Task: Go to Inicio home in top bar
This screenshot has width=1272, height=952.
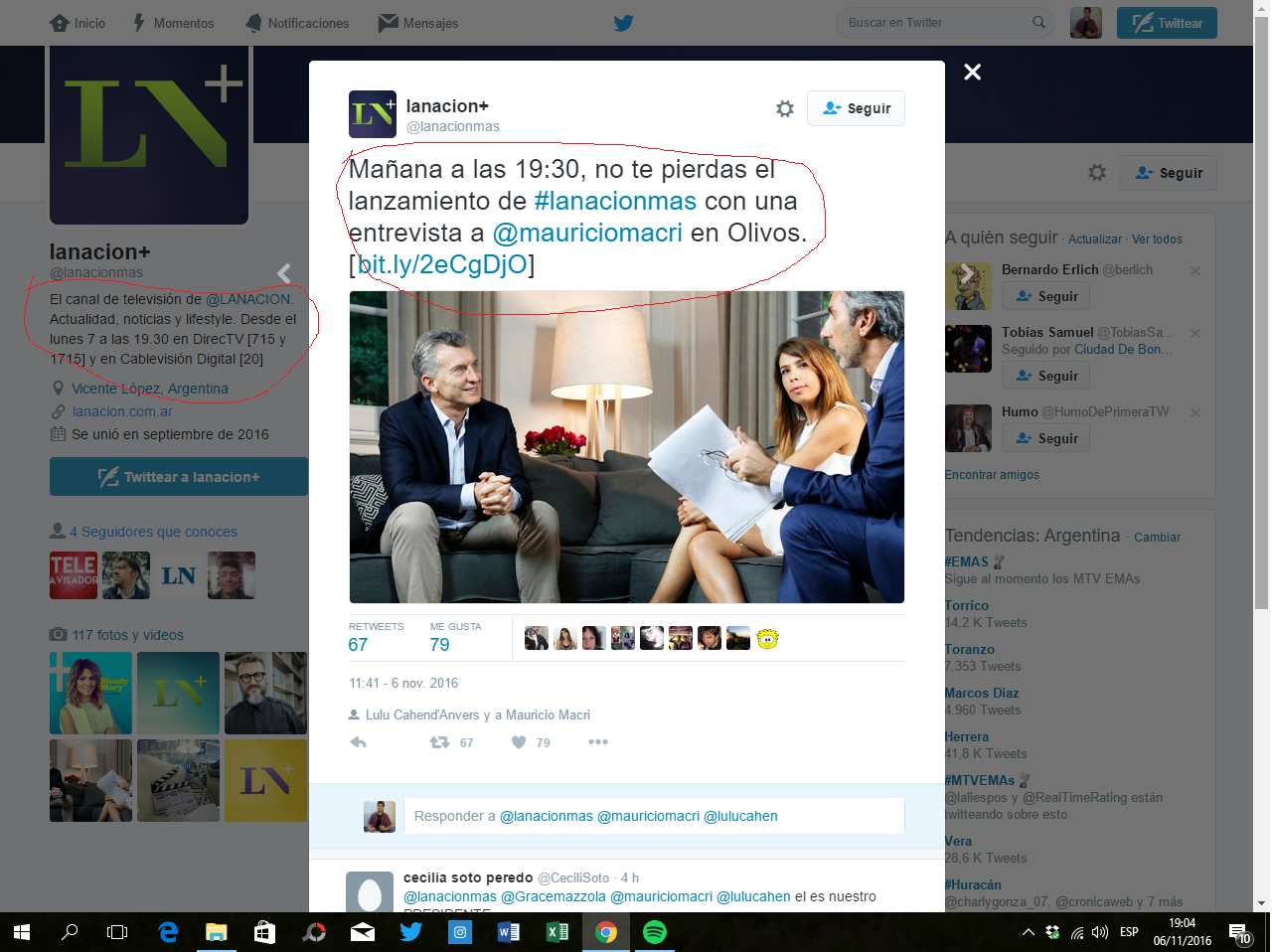Action: coord(78,23)
